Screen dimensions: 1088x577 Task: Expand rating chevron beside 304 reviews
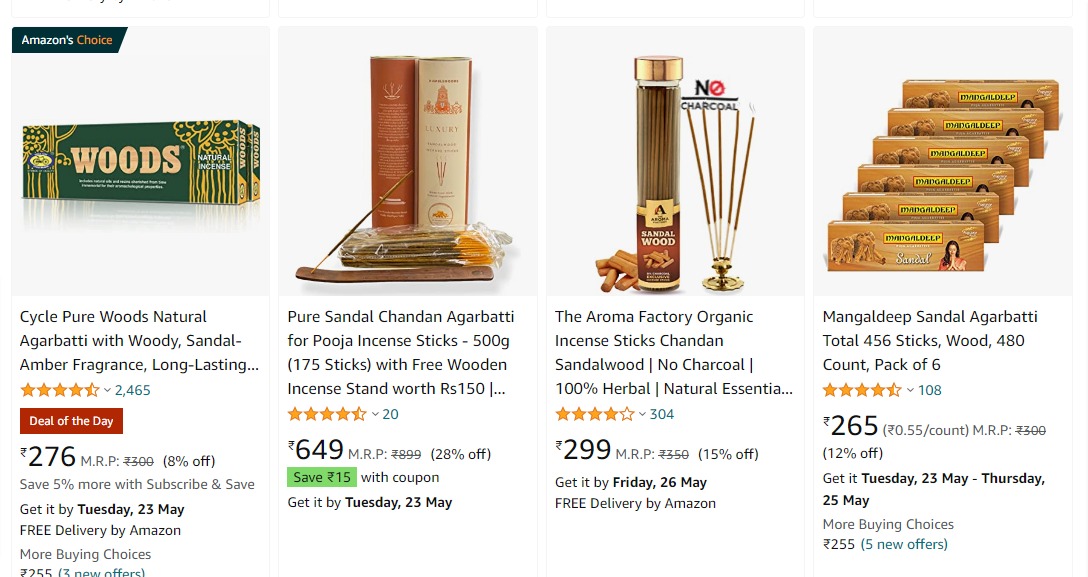pyautogui.click(x=642, y=415)
